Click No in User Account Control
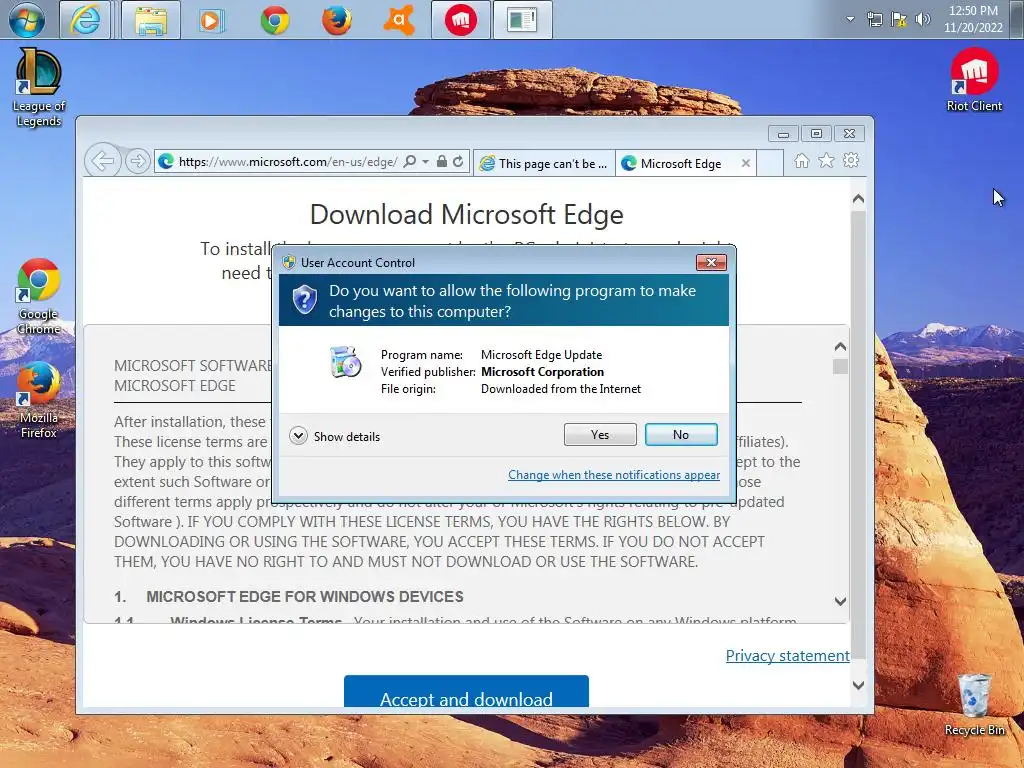Viewport: 1024px width, 768px height. click(x=681, y=435)
